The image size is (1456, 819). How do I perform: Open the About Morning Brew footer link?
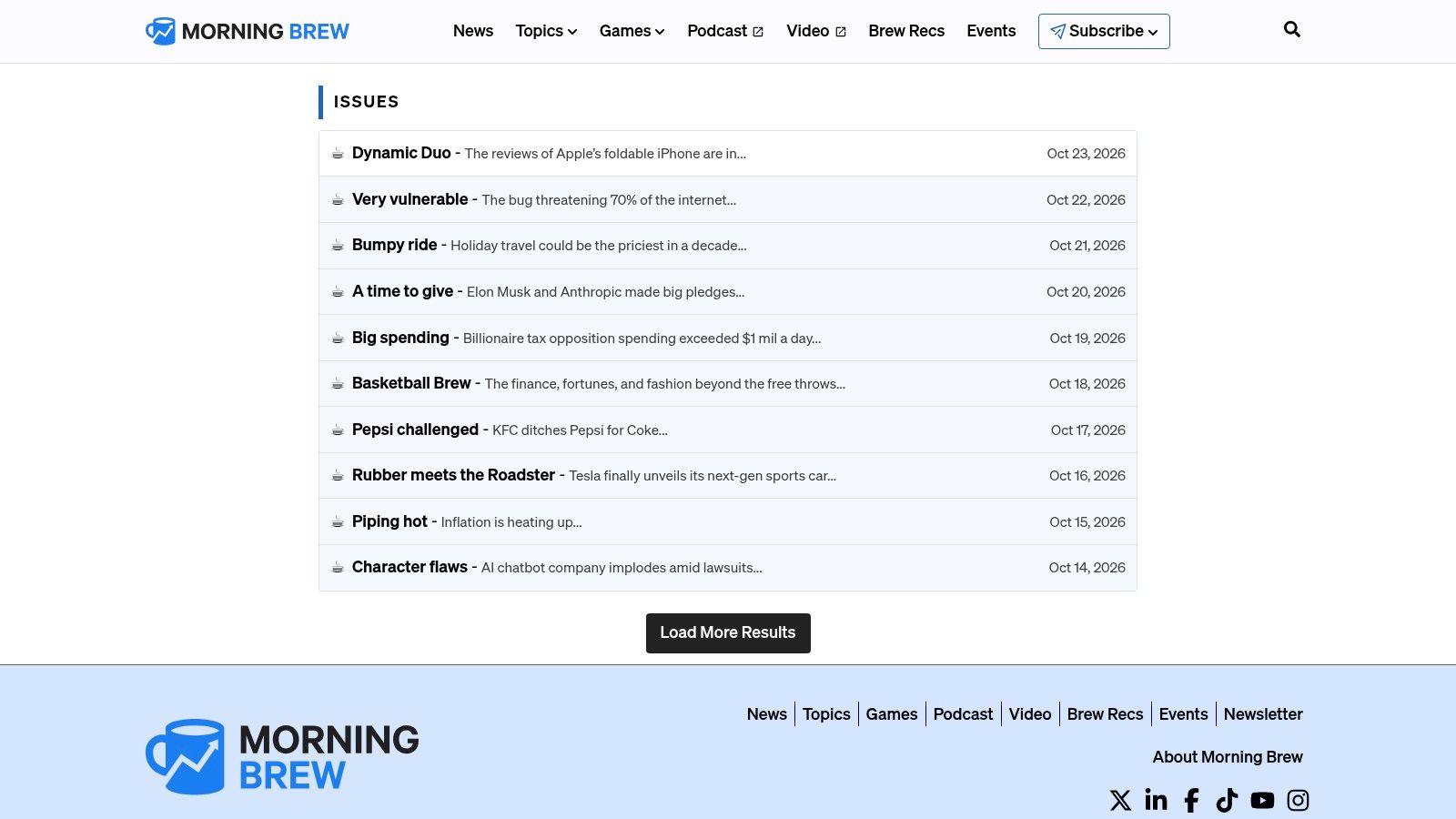click(x=1228, y=757)
